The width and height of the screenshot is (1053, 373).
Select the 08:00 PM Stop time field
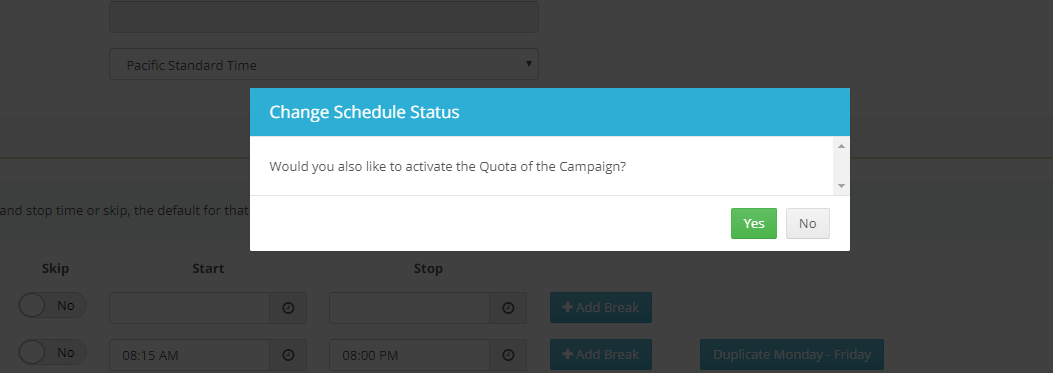410,355
